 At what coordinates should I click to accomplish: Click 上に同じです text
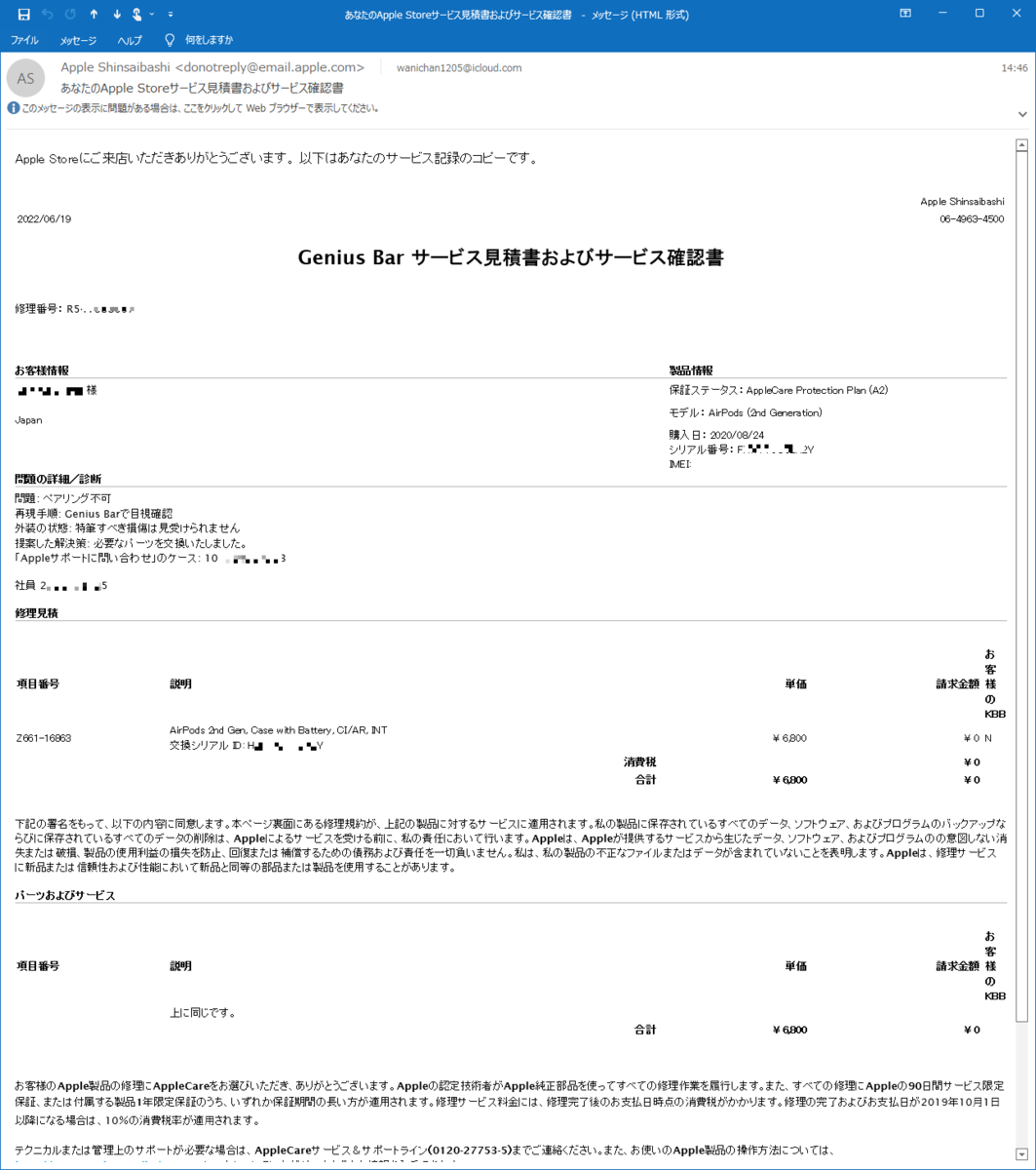click(203, 1012)
